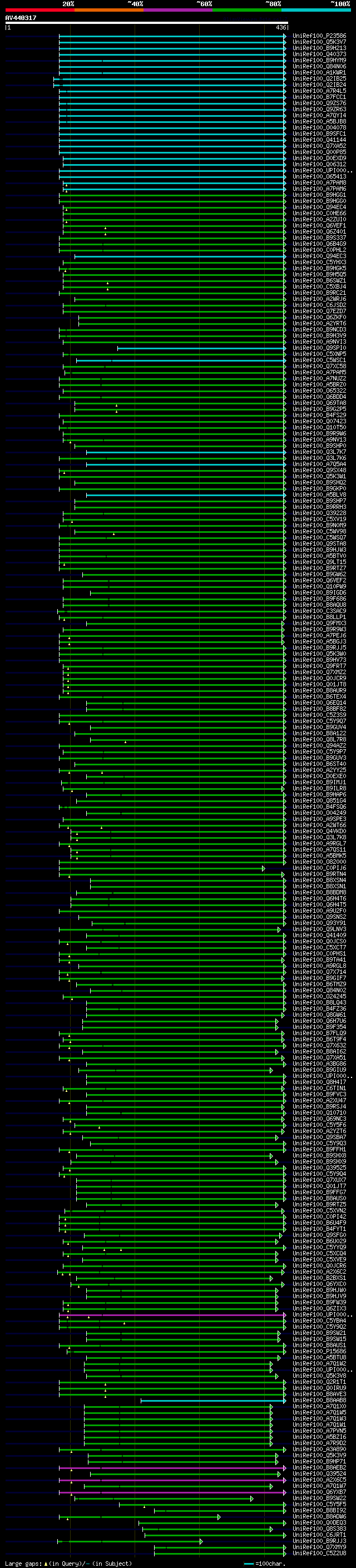Click the UniRef100_Q9ZS76 hit label
The width and height of the screenshot is (356, 1568).
(319, 103)
